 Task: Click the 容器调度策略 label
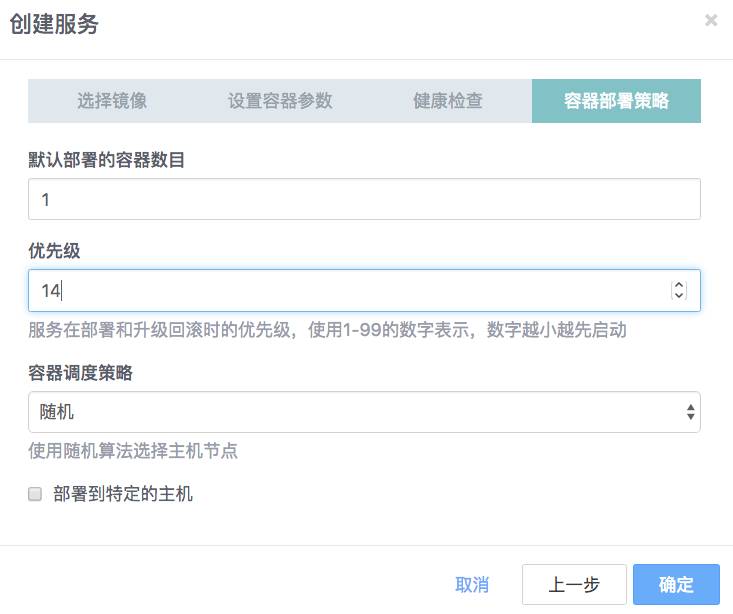(80, 373)
